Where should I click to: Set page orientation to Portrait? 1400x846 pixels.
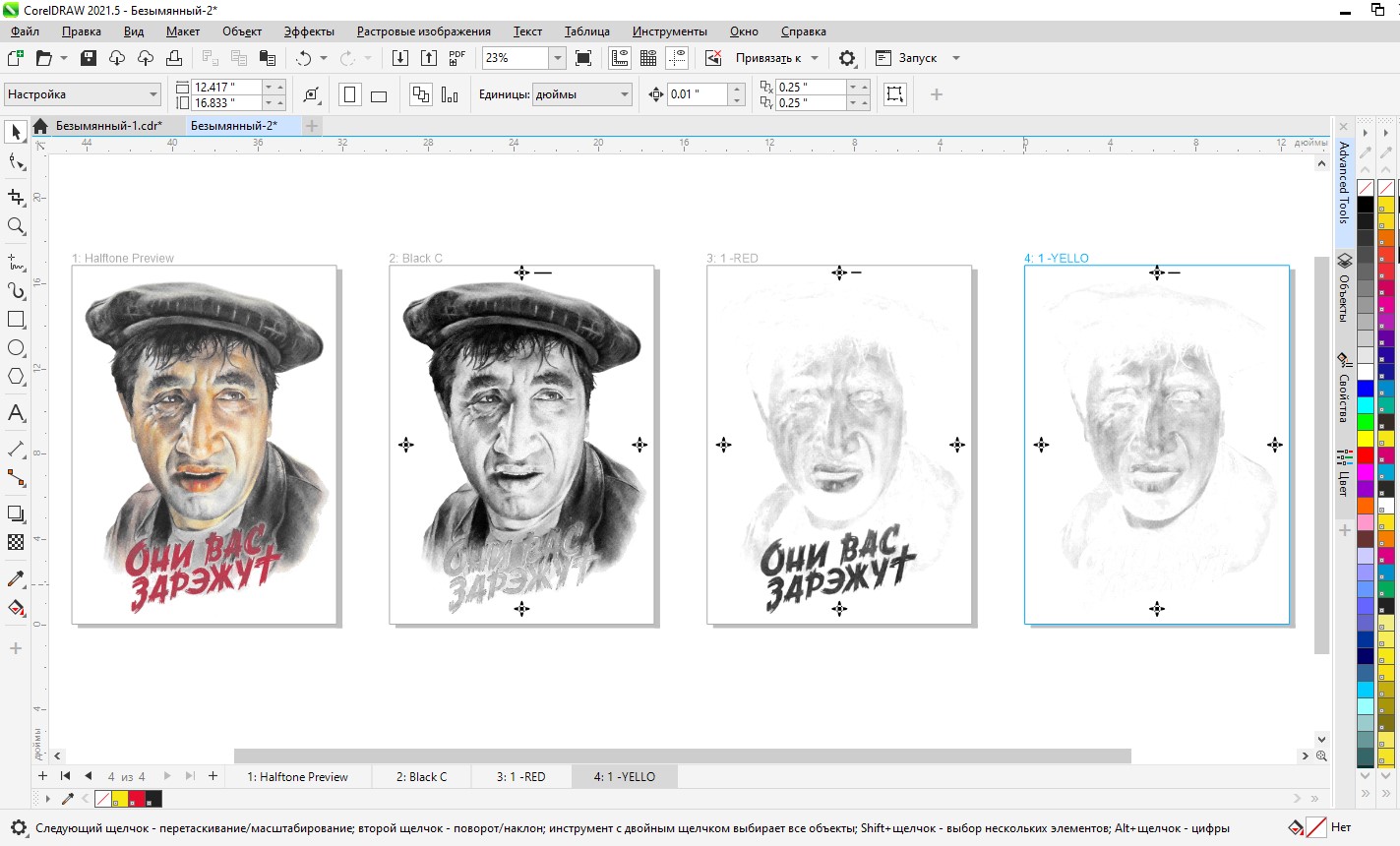349,94
